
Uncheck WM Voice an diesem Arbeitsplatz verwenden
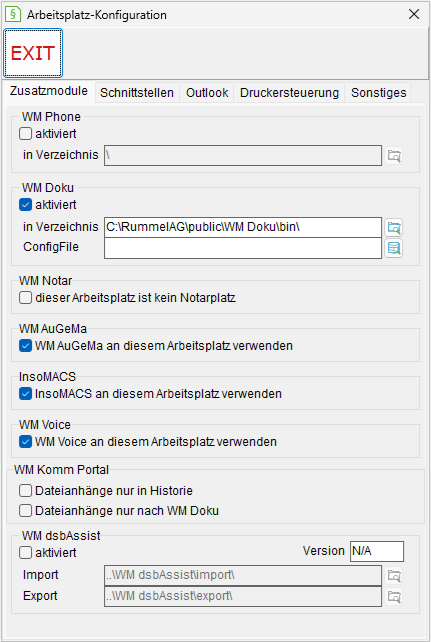[25, 442]
